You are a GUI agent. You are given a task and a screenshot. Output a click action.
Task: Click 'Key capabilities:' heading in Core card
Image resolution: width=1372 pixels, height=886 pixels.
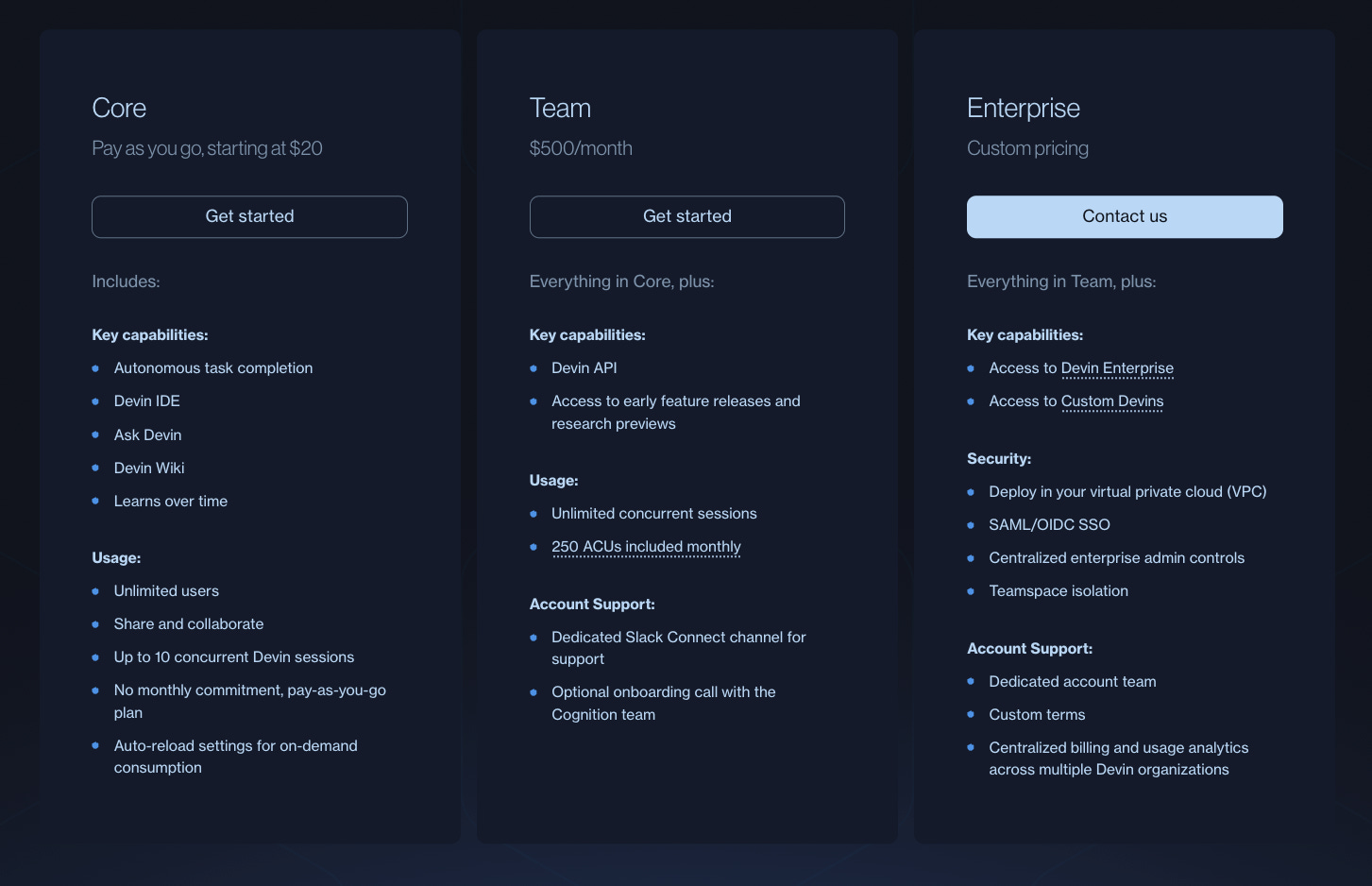[150, 335]
